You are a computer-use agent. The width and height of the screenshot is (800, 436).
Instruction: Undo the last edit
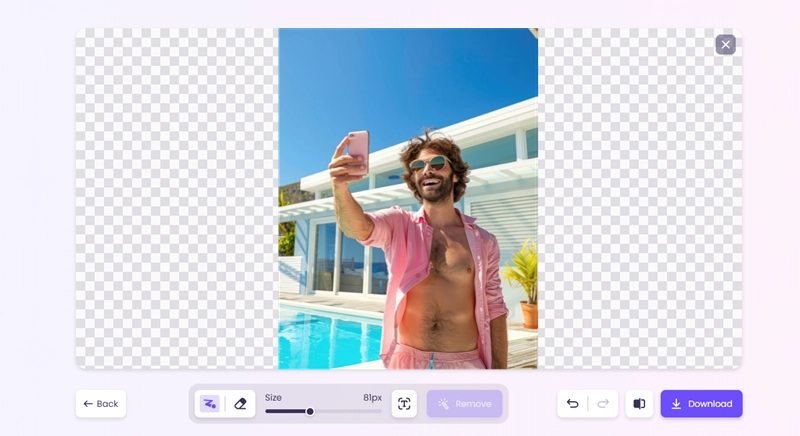point(572,404)
